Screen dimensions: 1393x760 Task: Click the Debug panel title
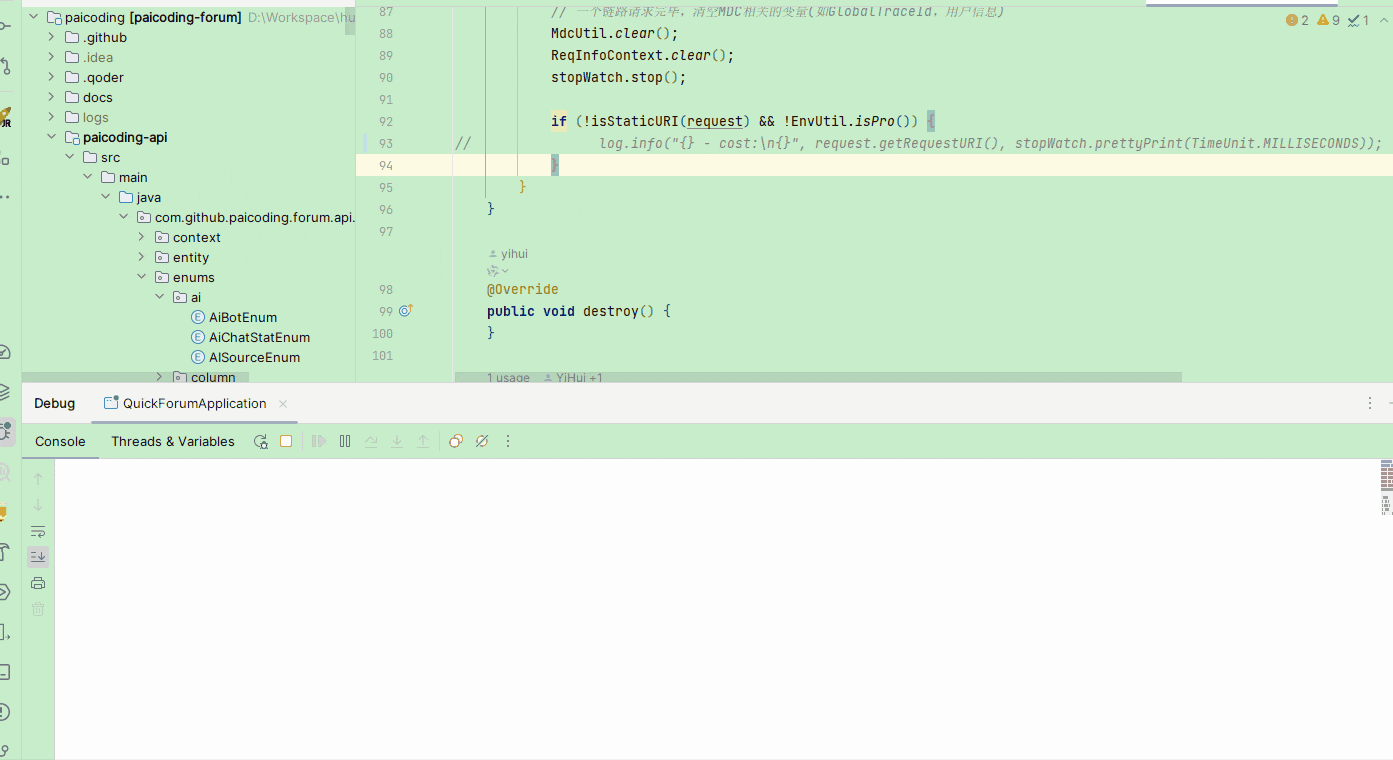coord(55,404)
